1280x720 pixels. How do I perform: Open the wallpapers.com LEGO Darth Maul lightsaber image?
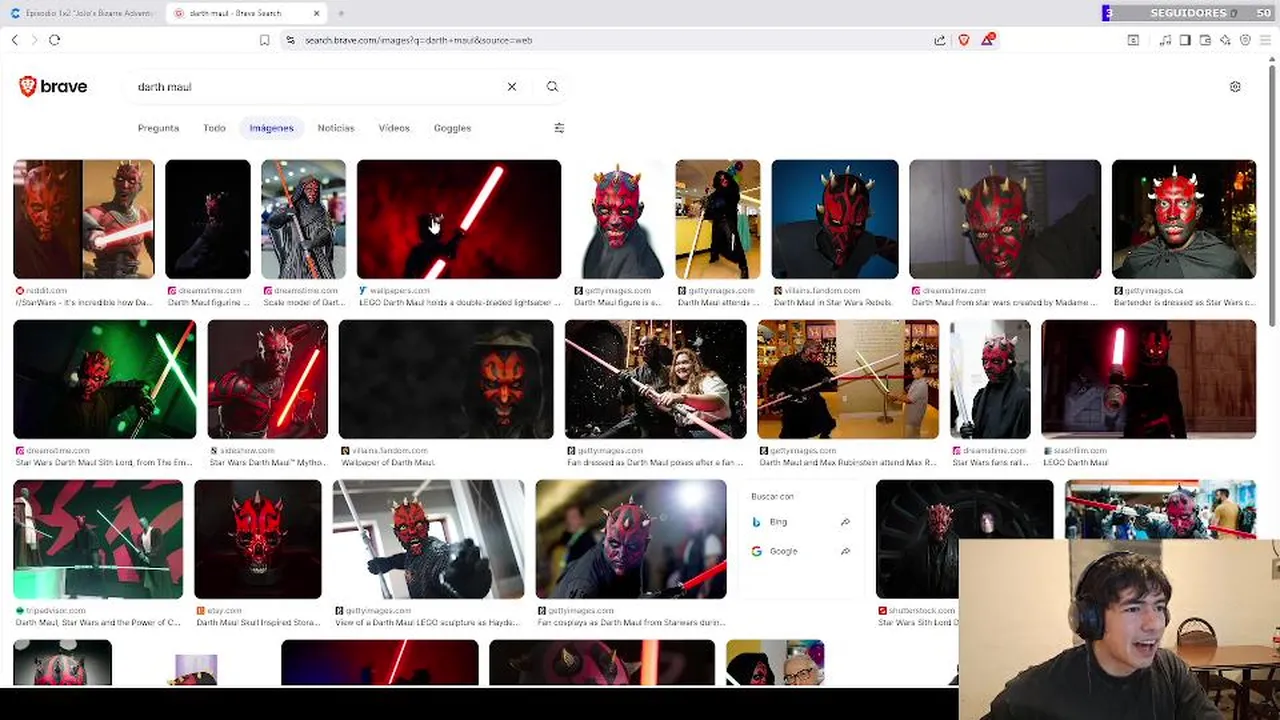tap(459, 219)
